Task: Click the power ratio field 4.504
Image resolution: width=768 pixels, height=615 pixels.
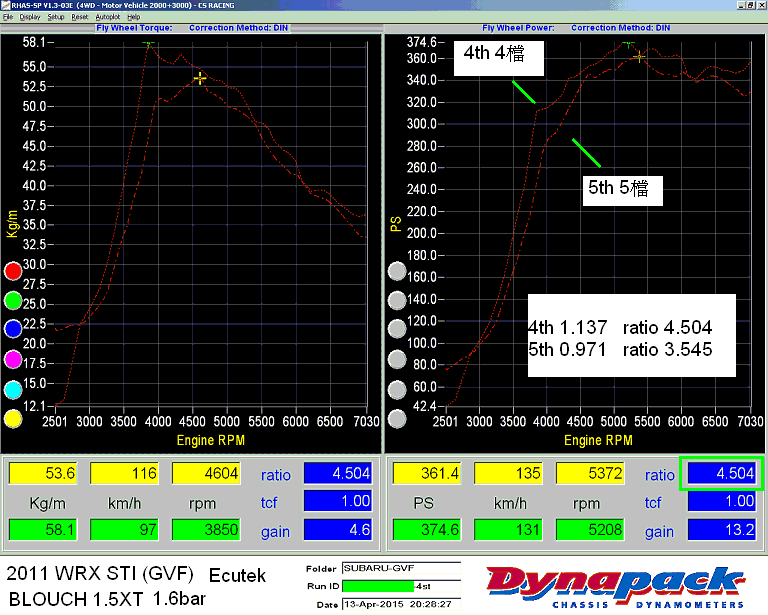Action: click(x=722, y=473)
